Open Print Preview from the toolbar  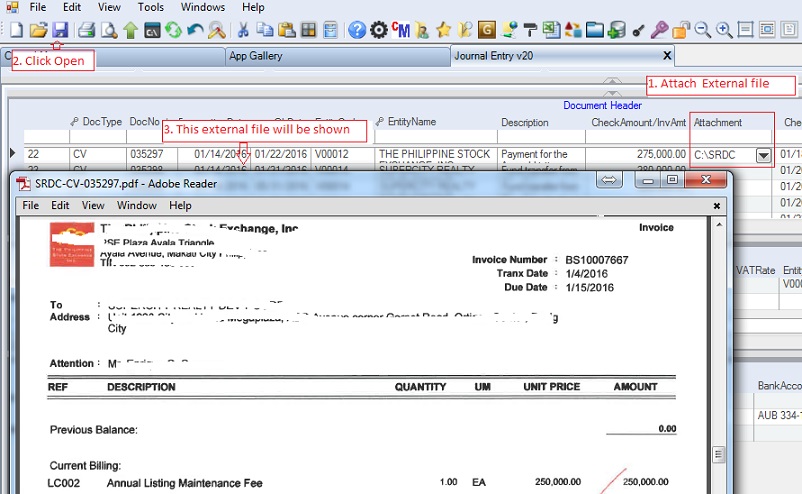click(x=109, y=30)
